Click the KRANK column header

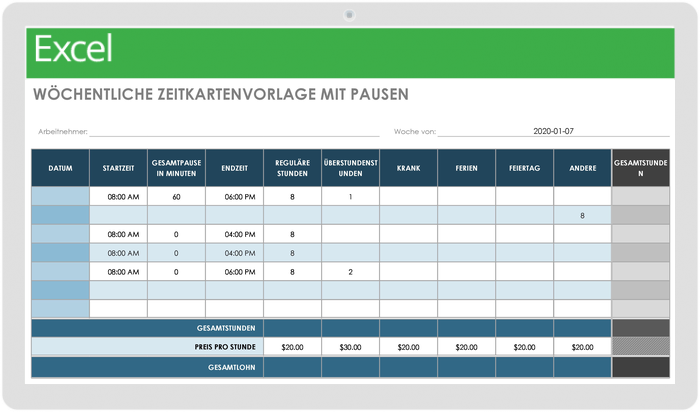408,168
